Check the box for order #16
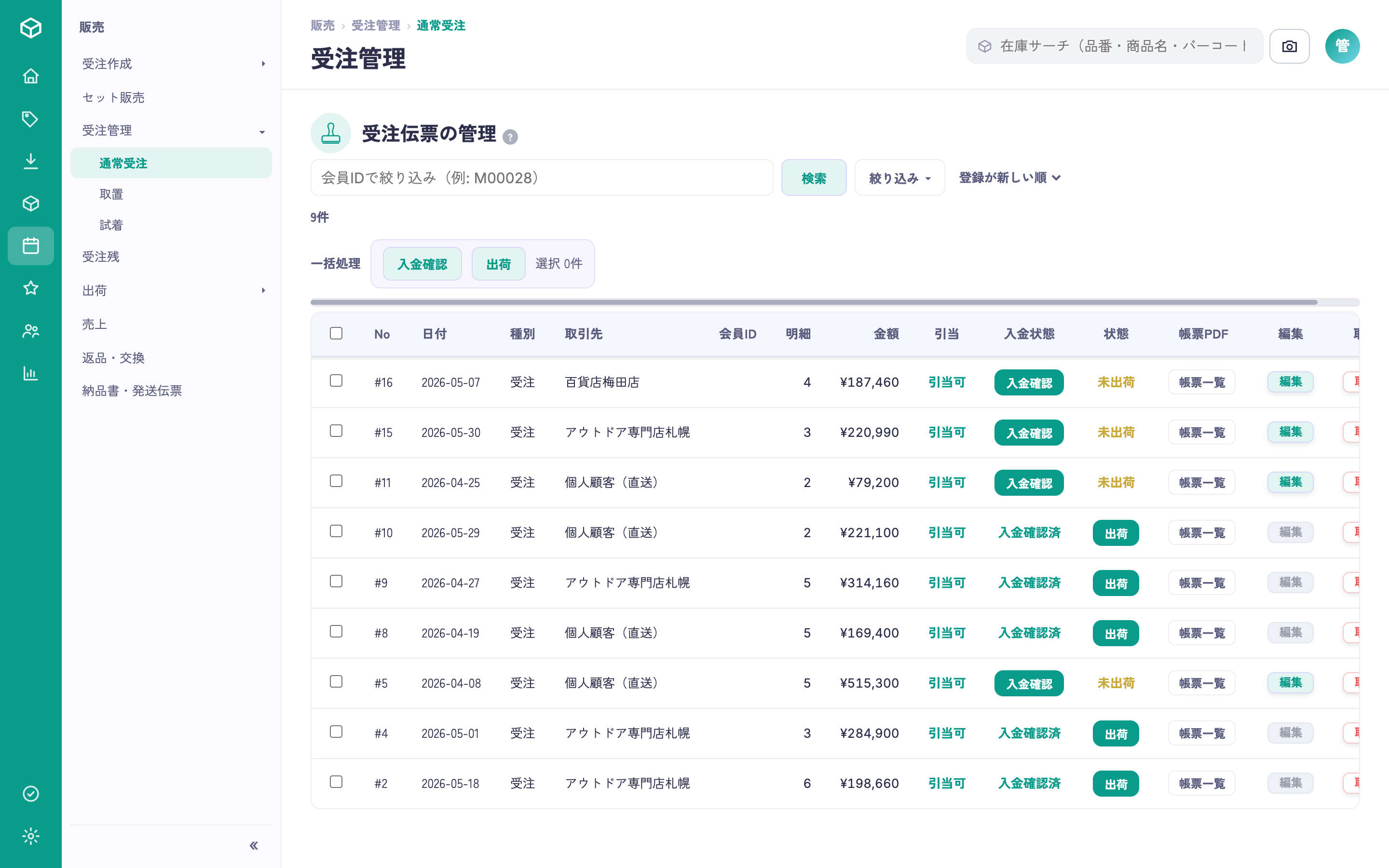The image size is (1389, 868). pyautogui.click(x=336, y=381)
